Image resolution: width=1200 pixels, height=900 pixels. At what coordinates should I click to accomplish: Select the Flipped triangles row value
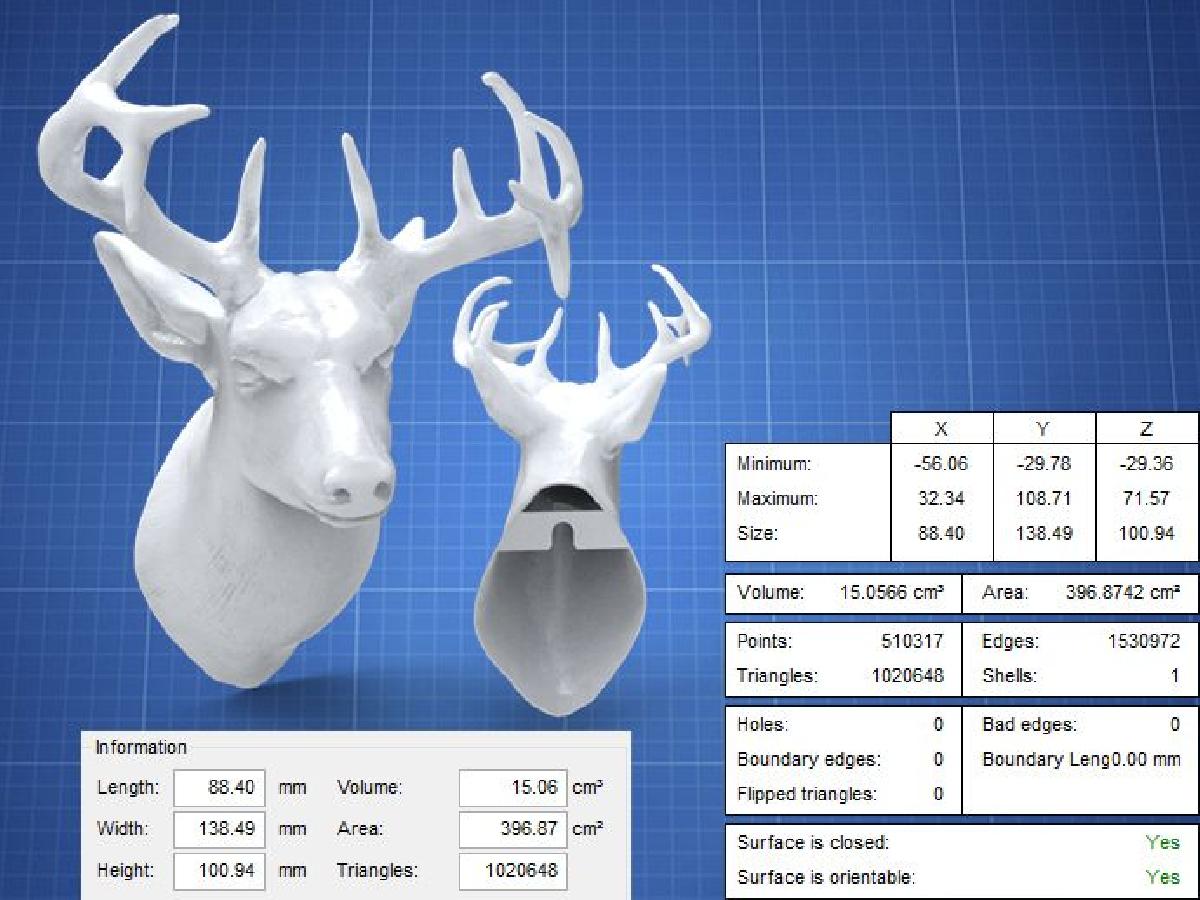pyautogui.click(x=938, y=794)
